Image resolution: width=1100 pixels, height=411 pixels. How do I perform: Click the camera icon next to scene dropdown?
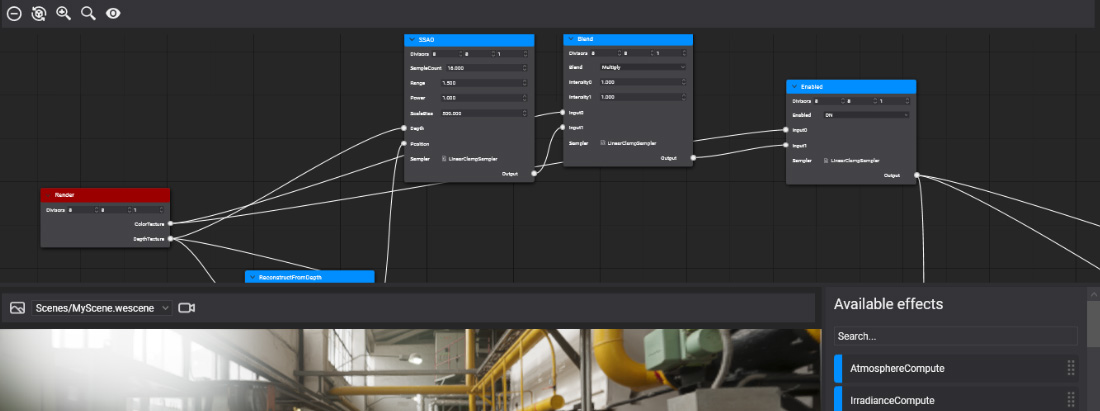pos(186,308)
